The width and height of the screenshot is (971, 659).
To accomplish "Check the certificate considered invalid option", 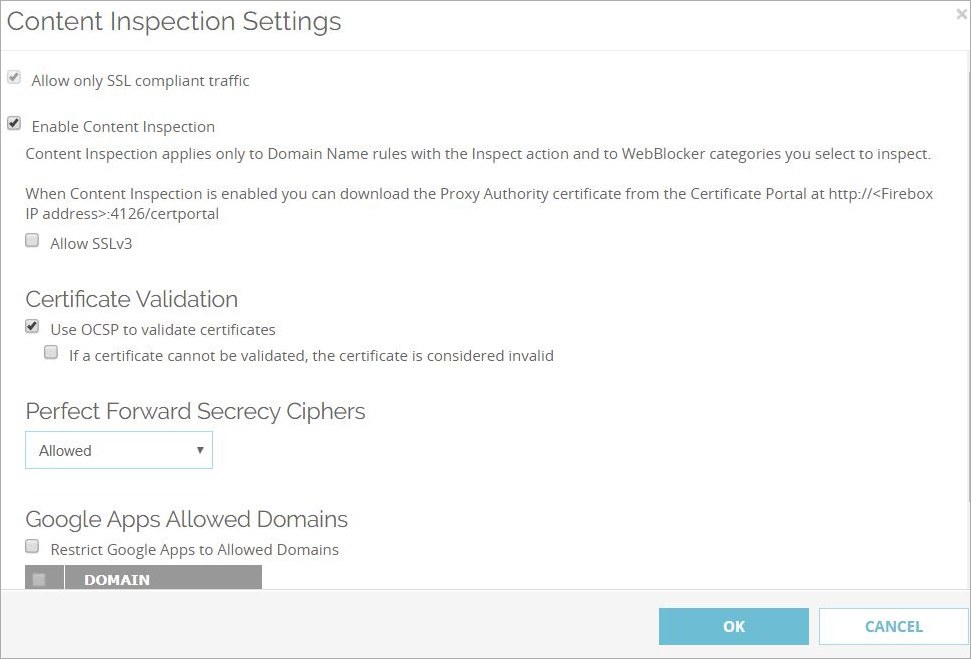I will coord(51,353).
